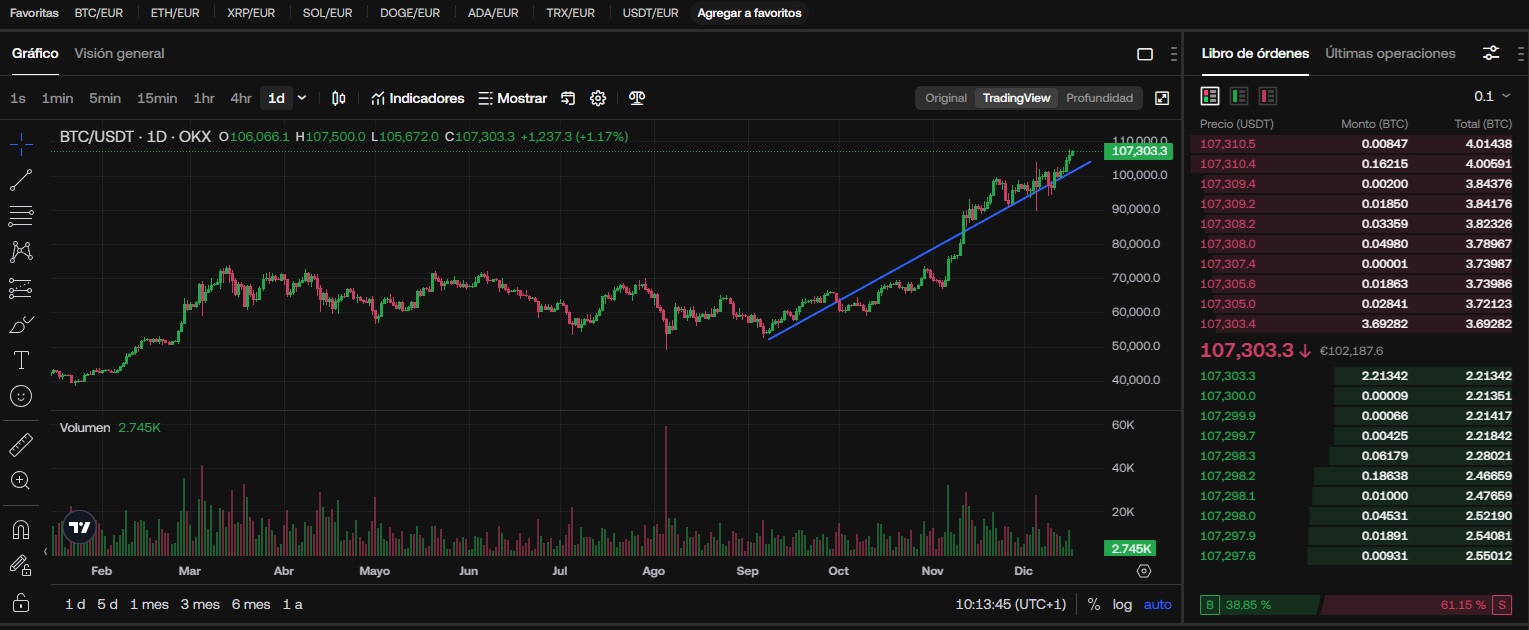Select the ruler measurement tool
1529x630 pixels.
click(x=20, y=444)
